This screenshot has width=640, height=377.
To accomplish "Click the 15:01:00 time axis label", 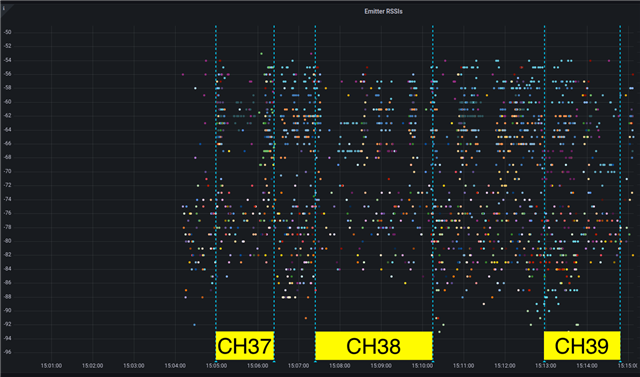I will point(51,366).
